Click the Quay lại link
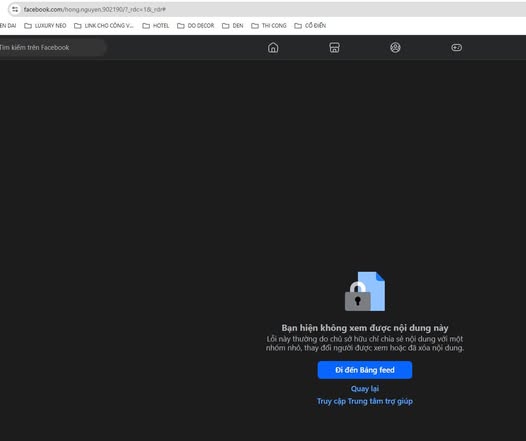This screenshot has width=526, height=441. pos(365,389)
